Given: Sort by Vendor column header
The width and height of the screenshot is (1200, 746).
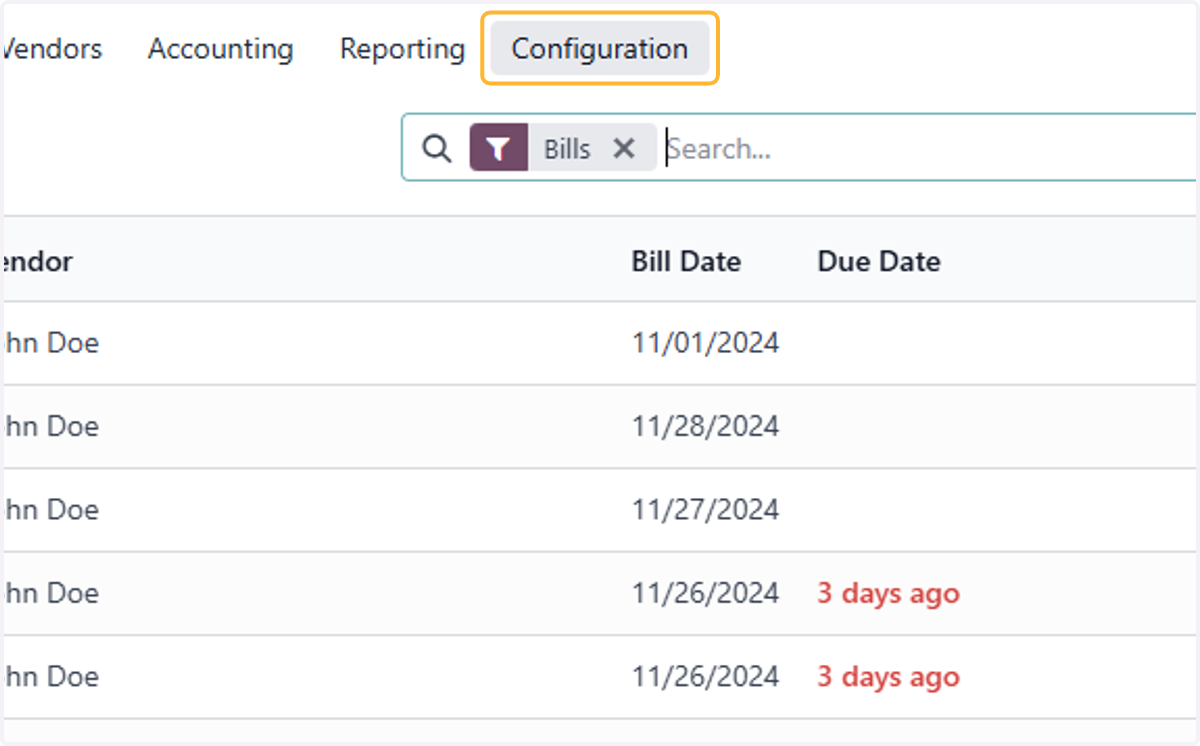Looking at the screenshot, I should click(x=38, y=262).
